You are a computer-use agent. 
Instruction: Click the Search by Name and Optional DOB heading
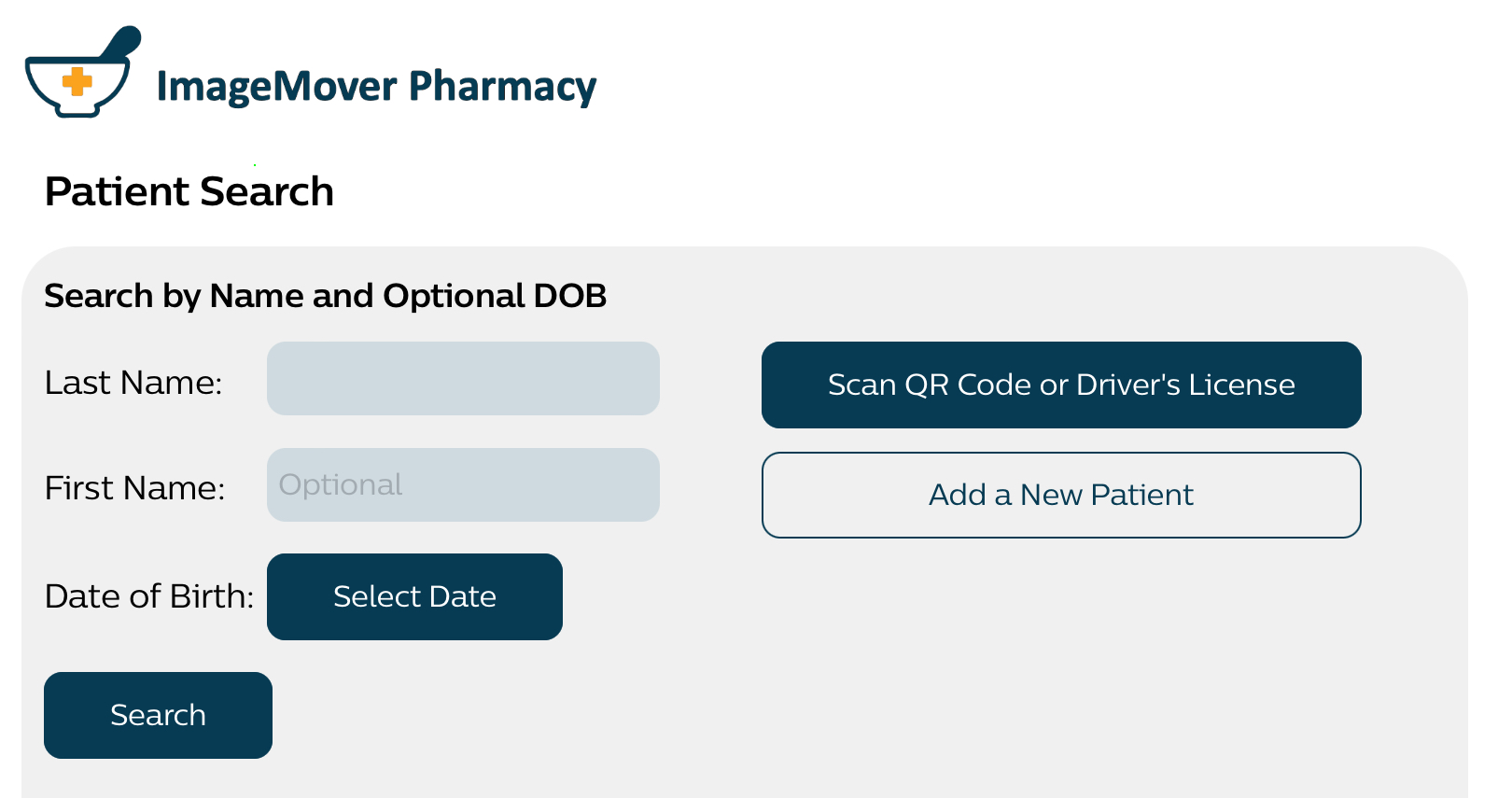click(x=326, y=296)
